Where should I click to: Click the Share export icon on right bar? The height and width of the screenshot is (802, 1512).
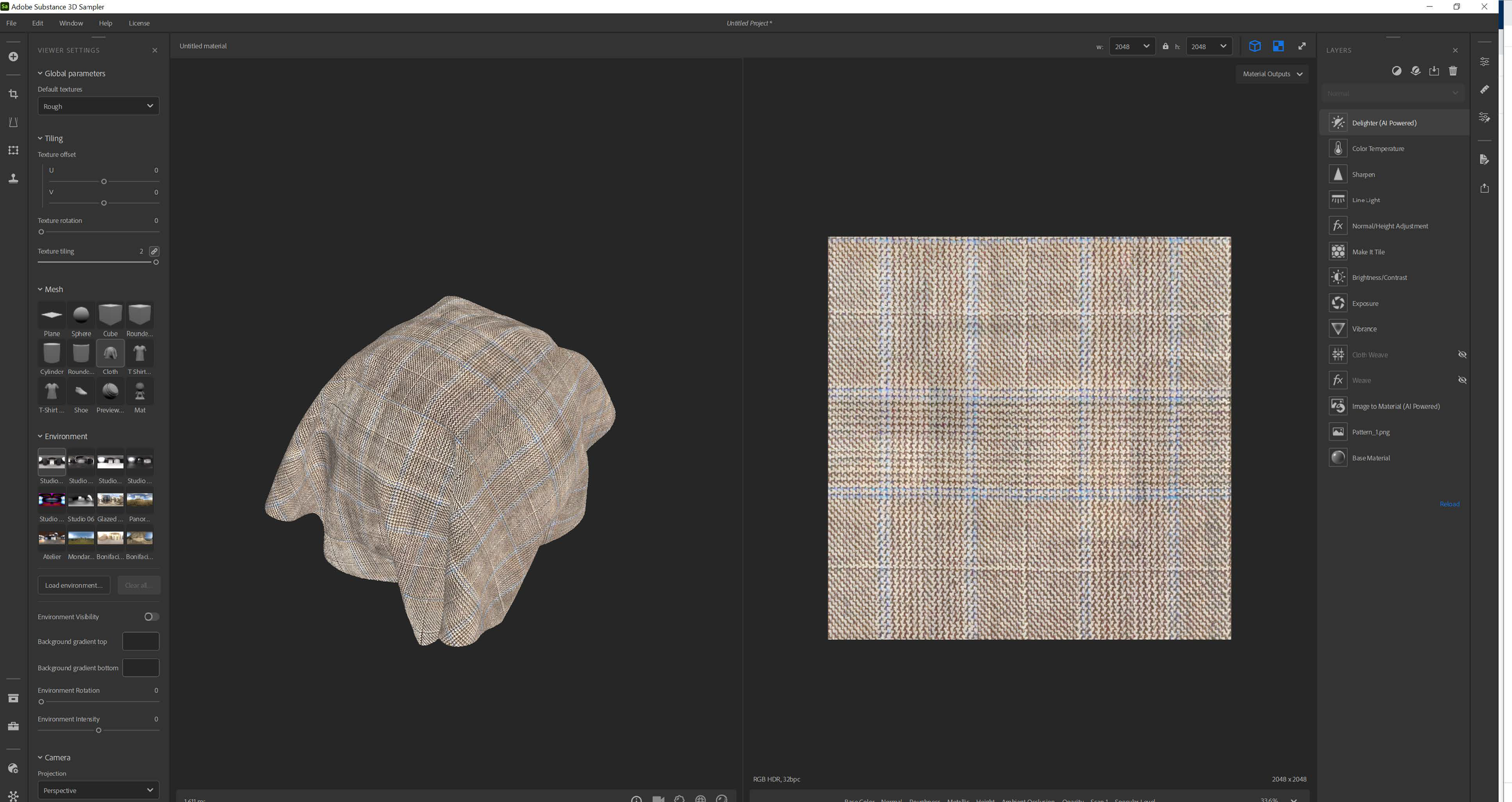click(x=1484, y=188)
